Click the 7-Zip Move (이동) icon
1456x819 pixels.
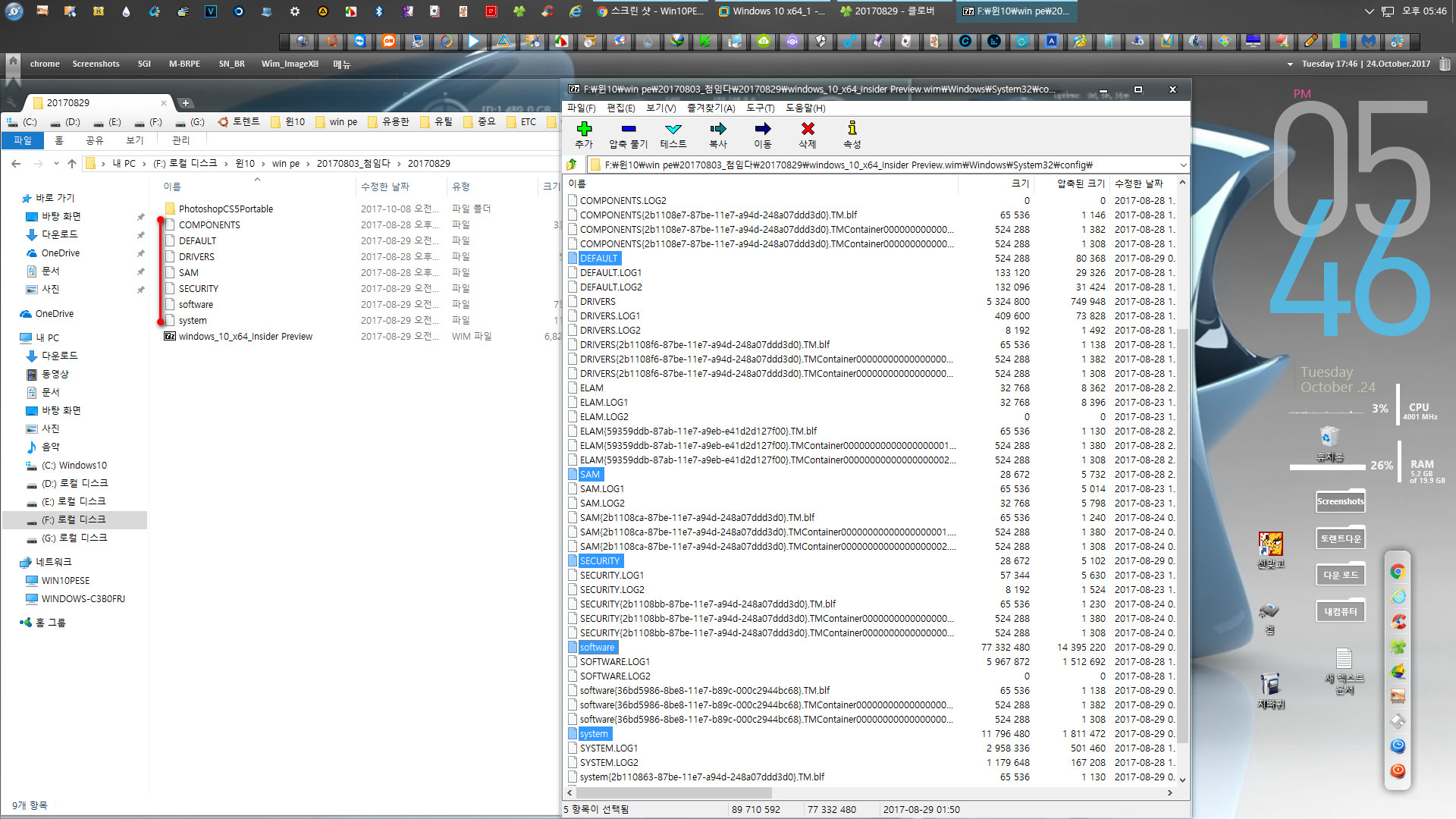pyautogui.click(x=762, y=129)
